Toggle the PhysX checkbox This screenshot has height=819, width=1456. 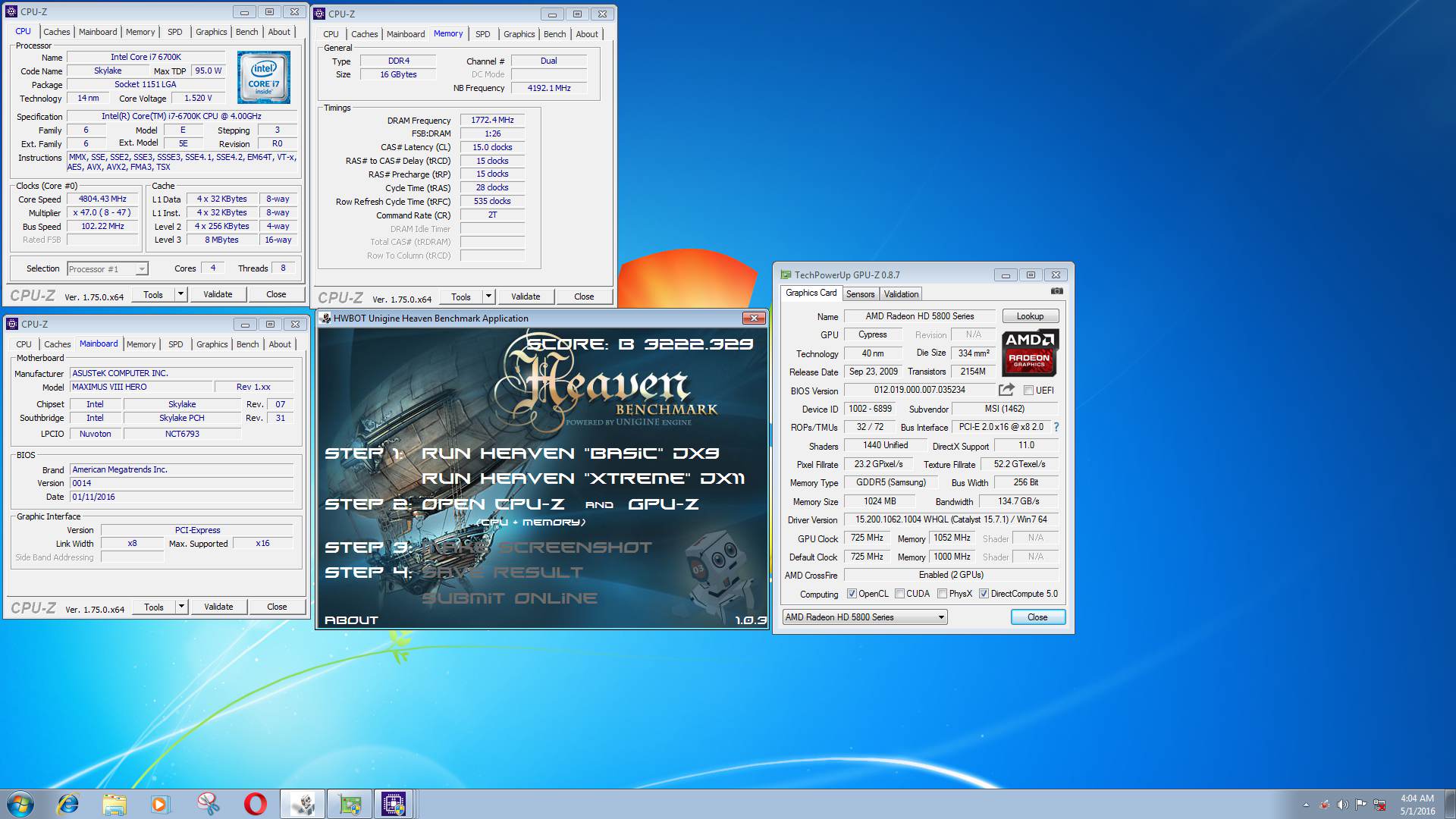pyautogui.click(x=942, y=594)
